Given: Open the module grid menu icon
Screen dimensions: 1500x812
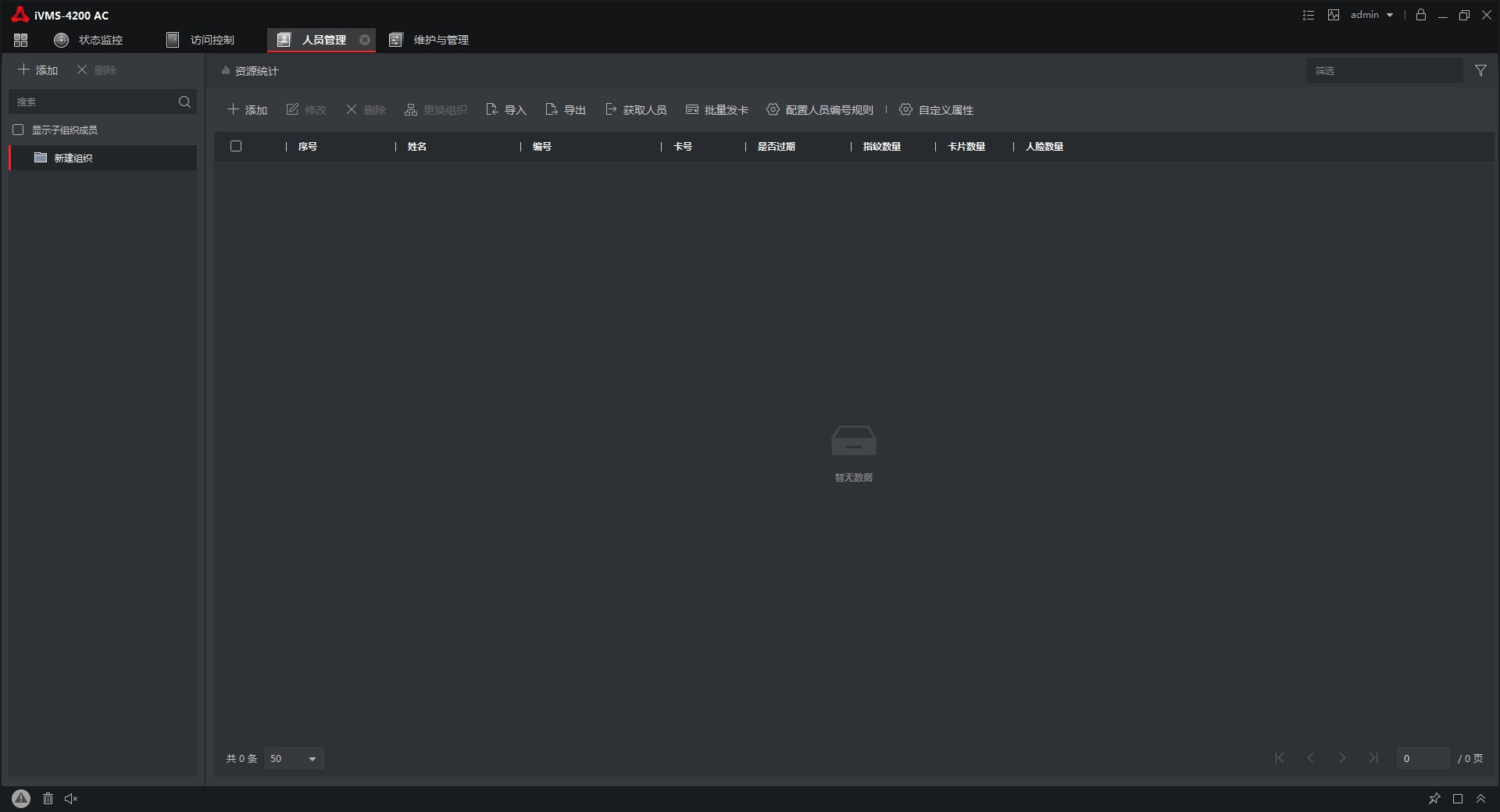Looking at the screenshot, I should click(20, 40).
